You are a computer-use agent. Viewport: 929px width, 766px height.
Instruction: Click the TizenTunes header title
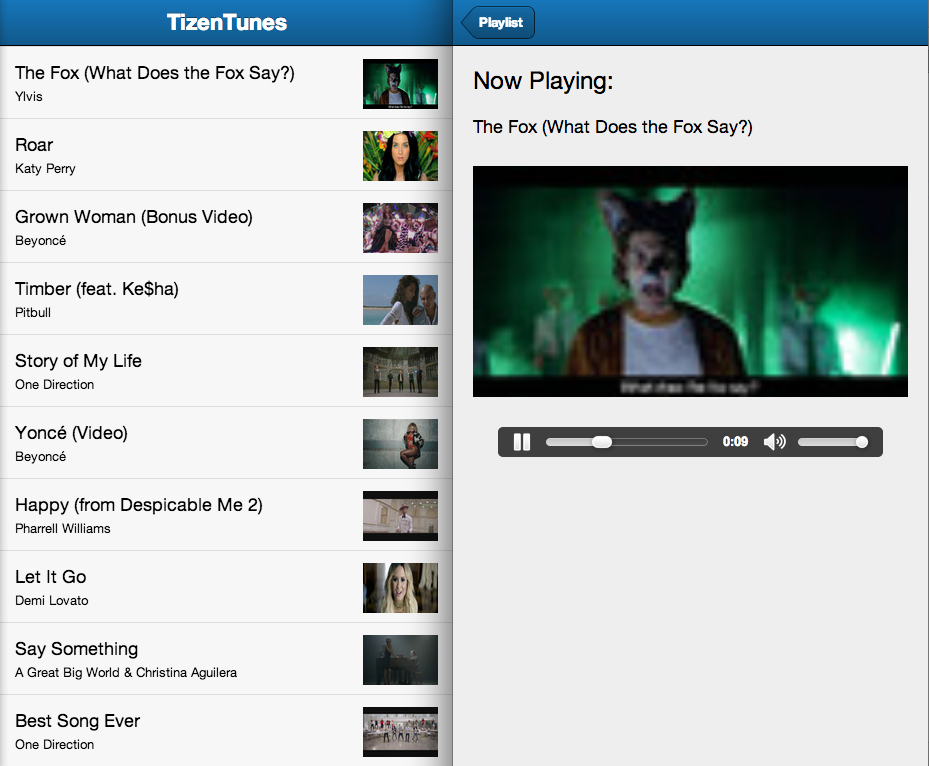227,23
